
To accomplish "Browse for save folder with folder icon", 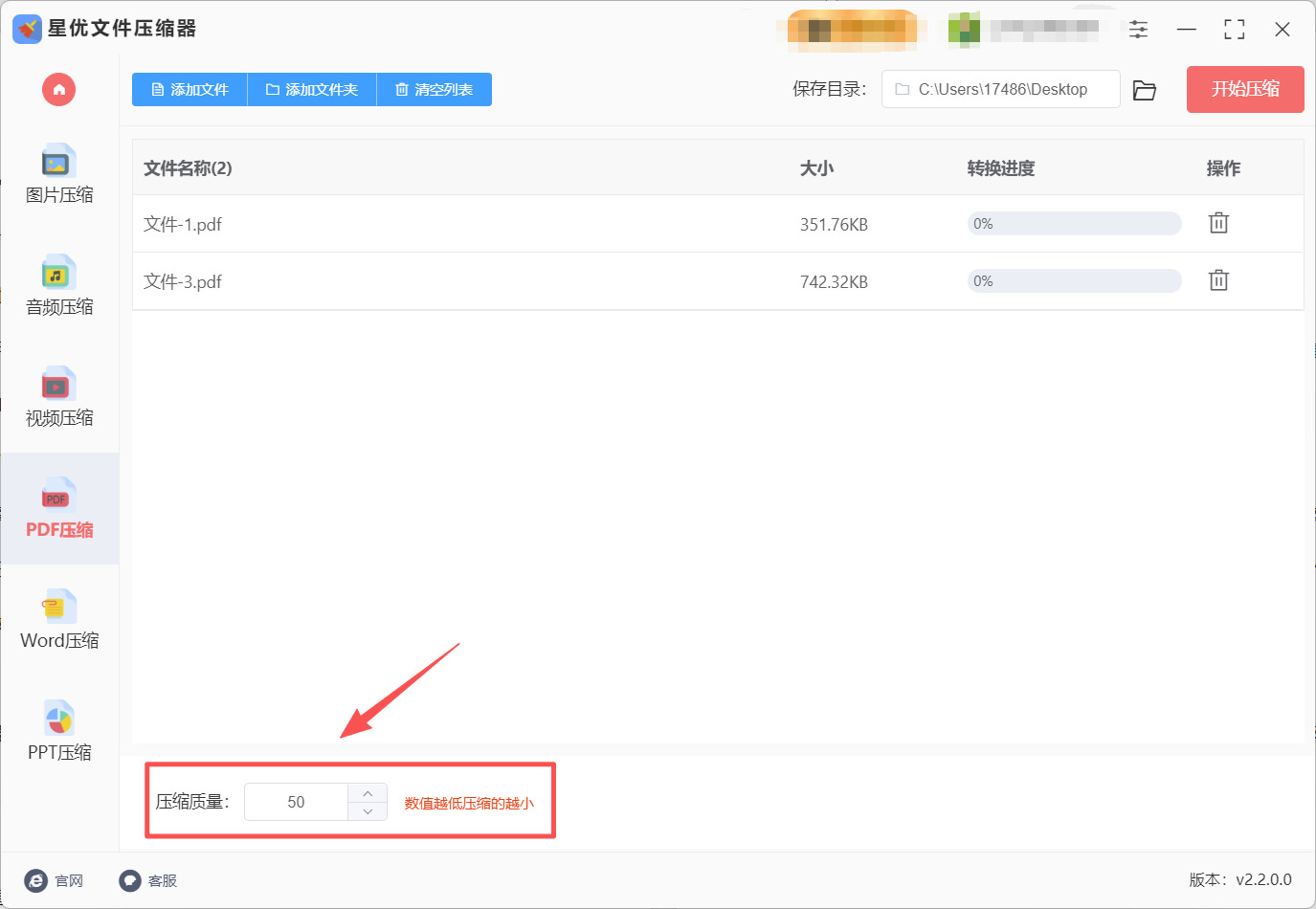I will (x=1145, y=90).
